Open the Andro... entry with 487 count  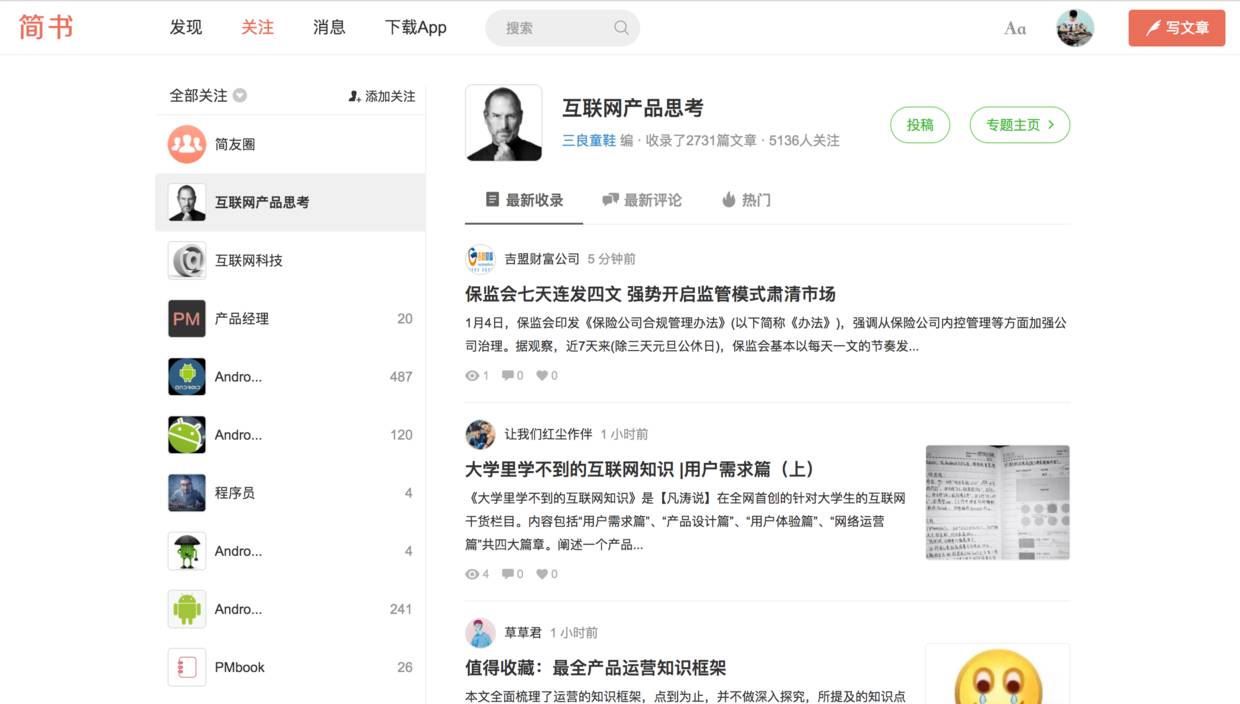(x=290, y=376)
